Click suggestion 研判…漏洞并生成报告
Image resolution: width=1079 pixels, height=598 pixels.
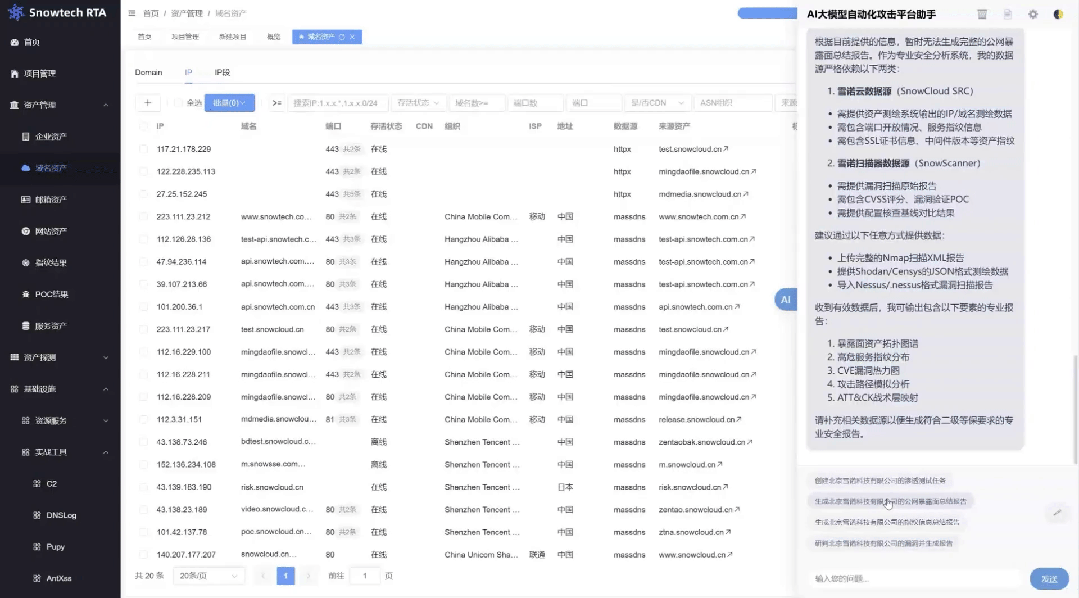pyautogui.click(x=884, y=543)
